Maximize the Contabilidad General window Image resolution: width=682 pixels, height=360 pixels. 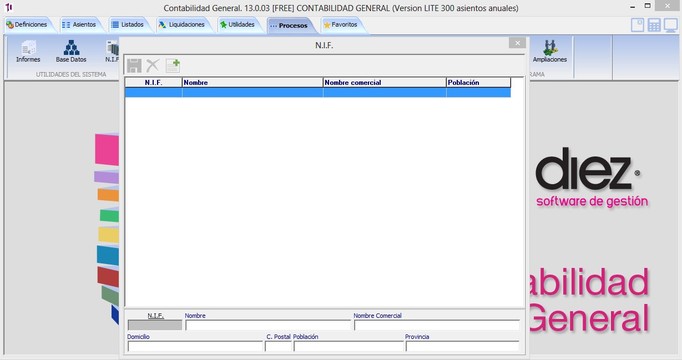click(x=648, y=6)
